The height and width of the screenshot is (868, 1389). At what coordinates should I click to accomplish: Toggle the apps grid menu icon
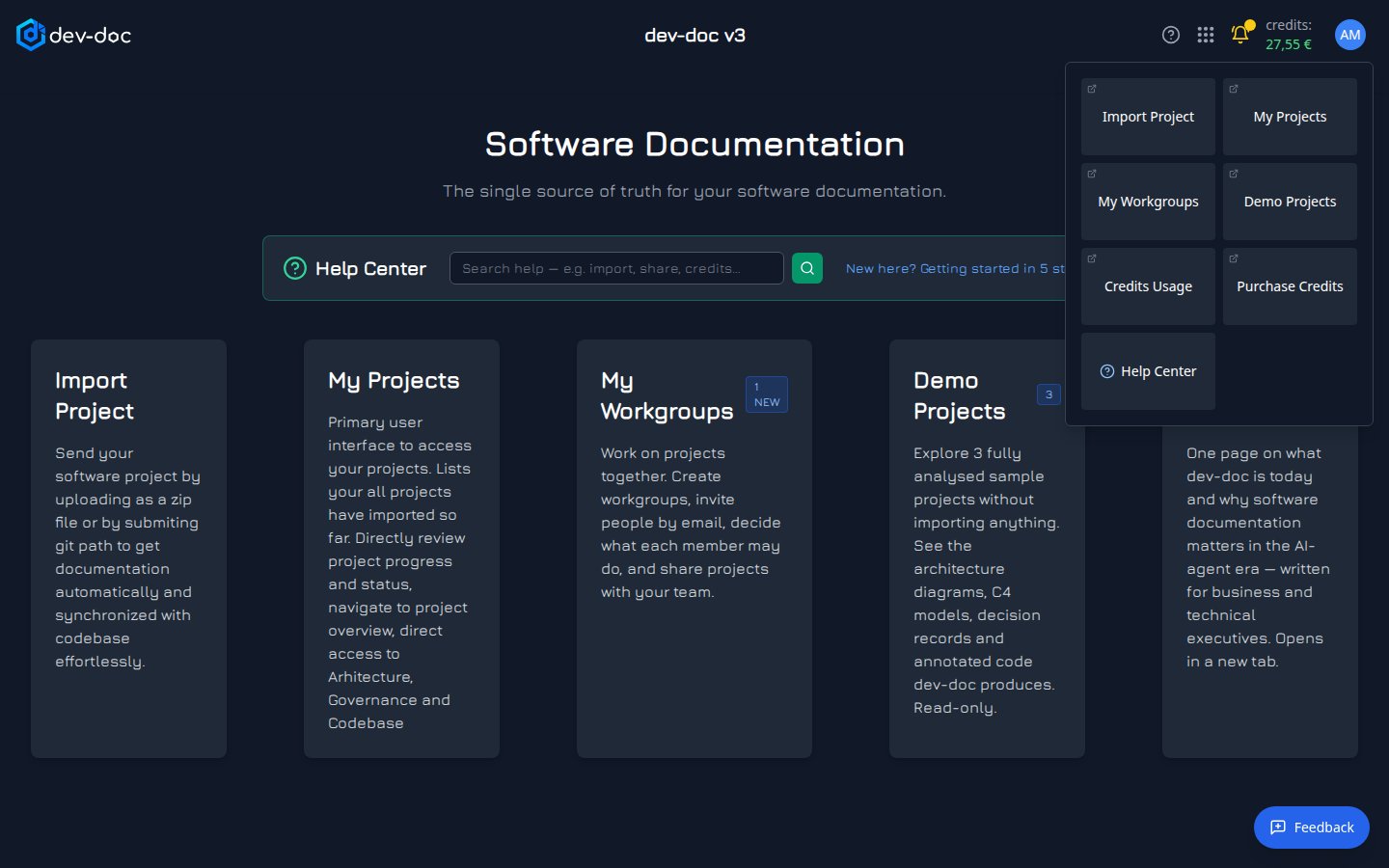coord(1206,35)
